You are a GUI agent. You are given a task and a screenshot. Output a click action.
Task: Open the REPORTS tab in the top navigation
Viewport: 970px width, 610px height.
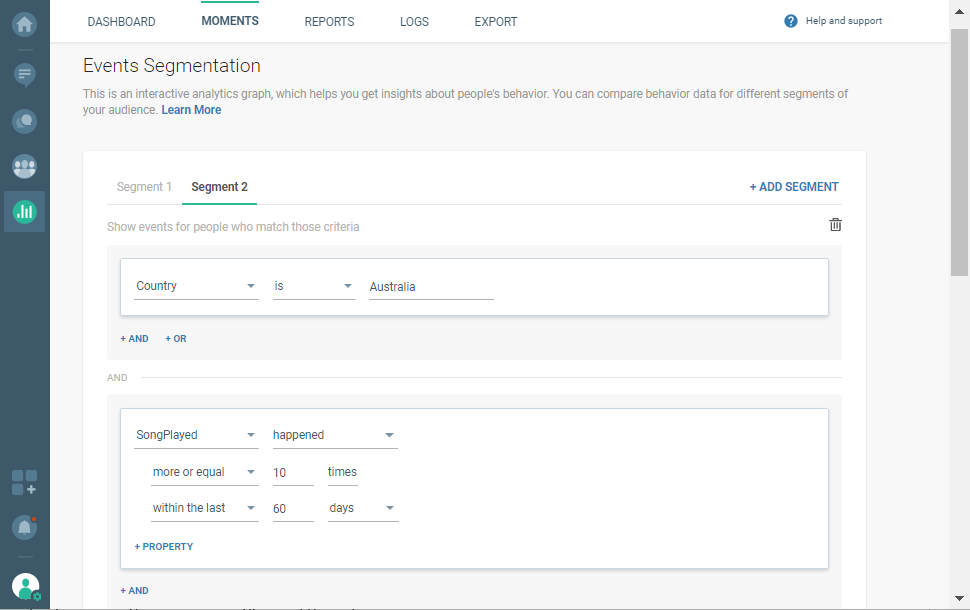point(329,21)
